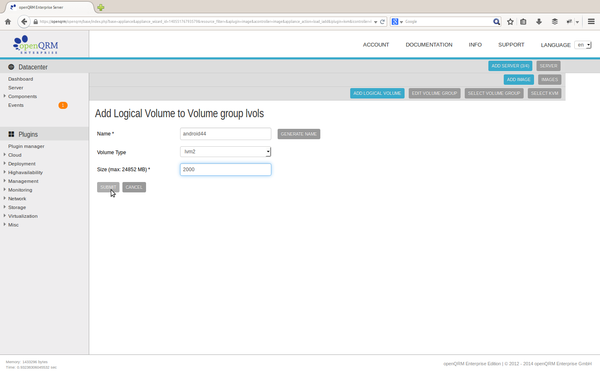This screenshot has height=374, width=600.
Task: Open the bookmarks list icon
Action: [523, 22]
